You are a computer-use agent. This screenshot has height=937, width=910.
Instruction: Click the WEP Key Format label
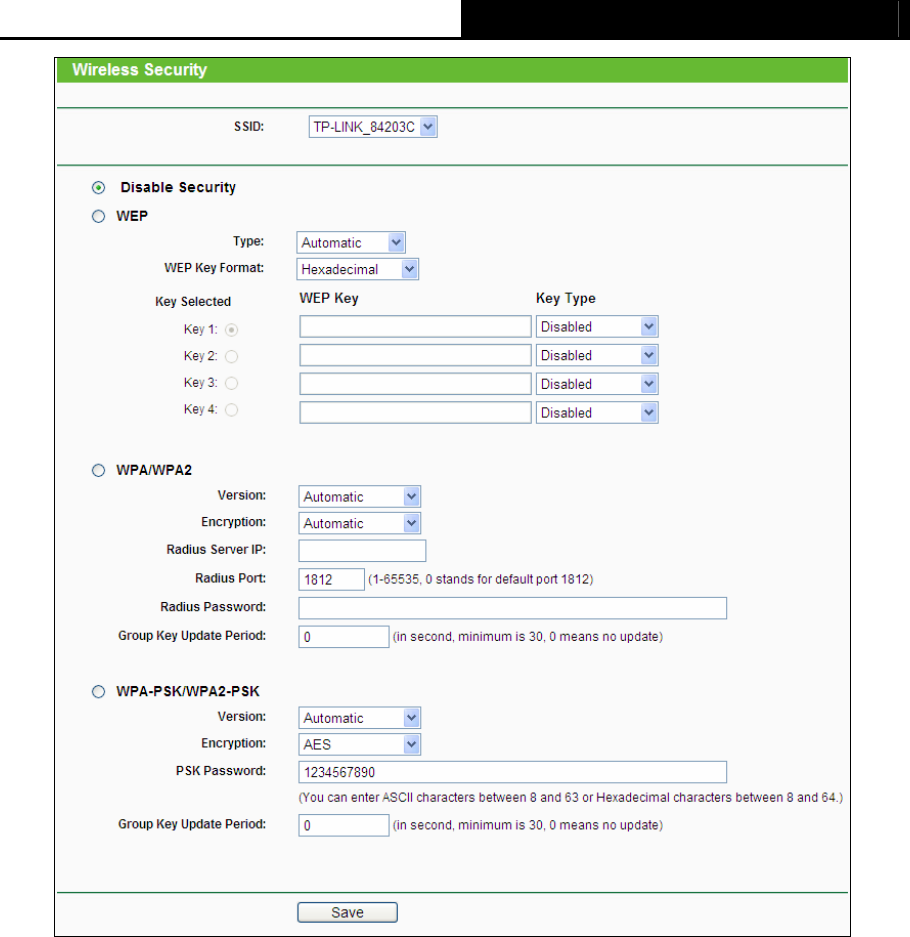[214, 268]
